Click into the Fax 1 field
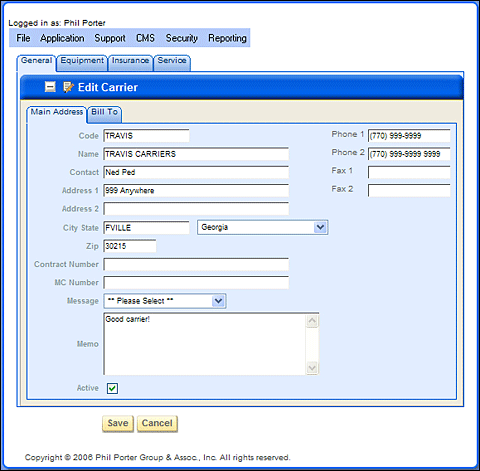The image size is (480, 471). coord(409,172)
